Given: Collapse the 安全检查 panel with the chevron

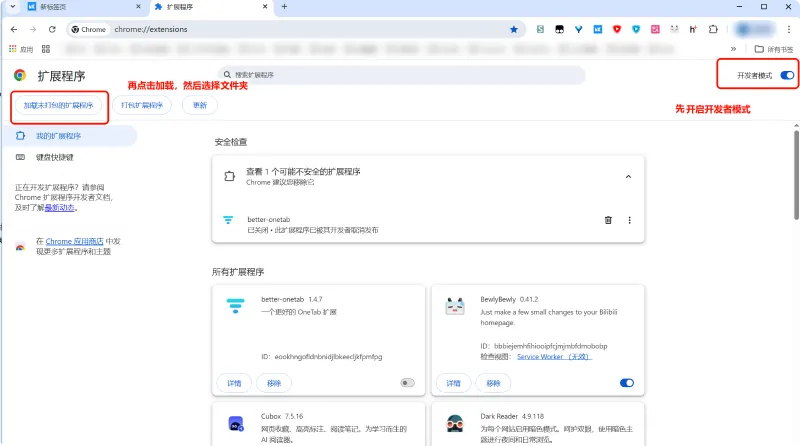Looking at the screenshot, I should [629, 177].
